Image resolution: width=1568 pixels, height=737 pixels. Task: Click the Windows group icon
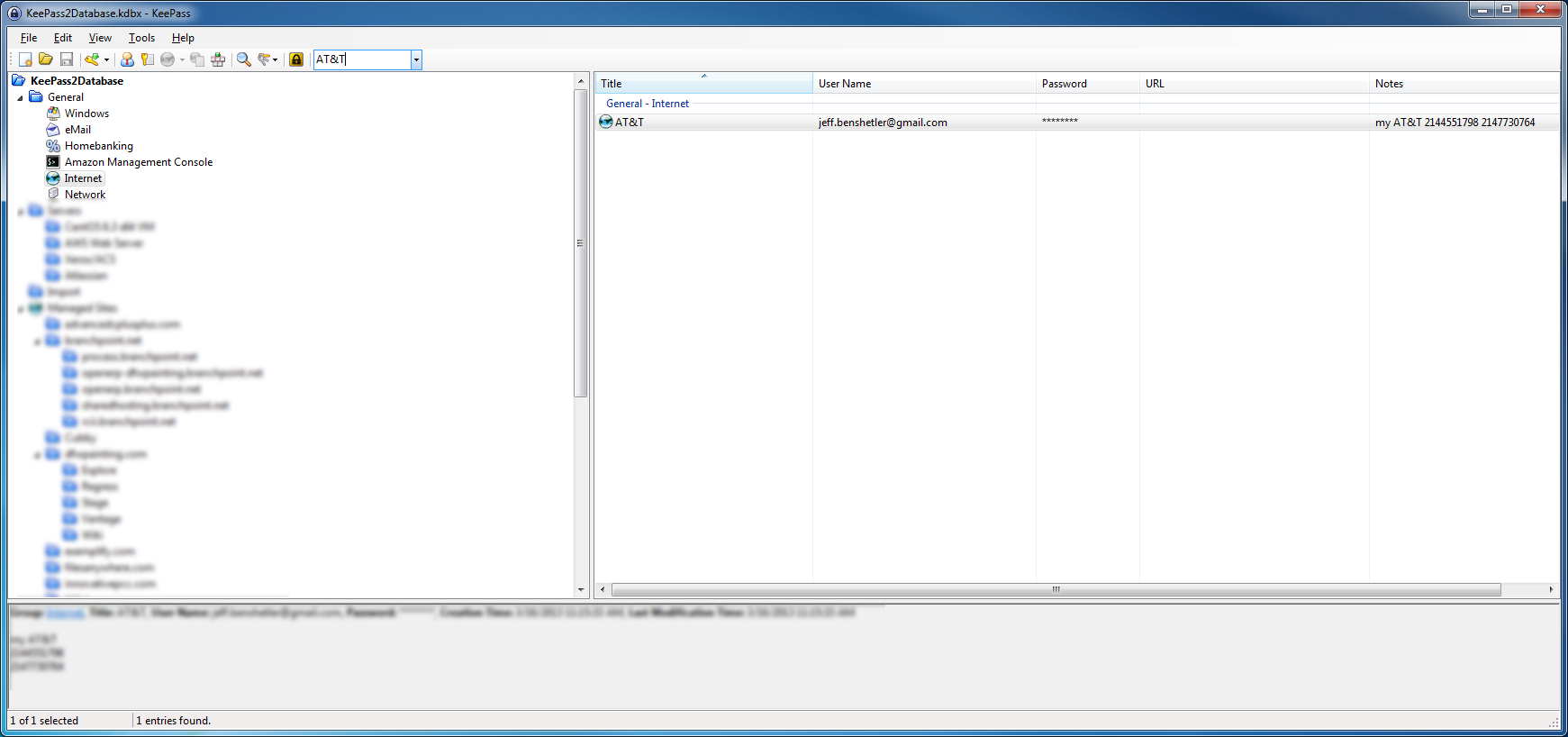[x=53, y=114]
